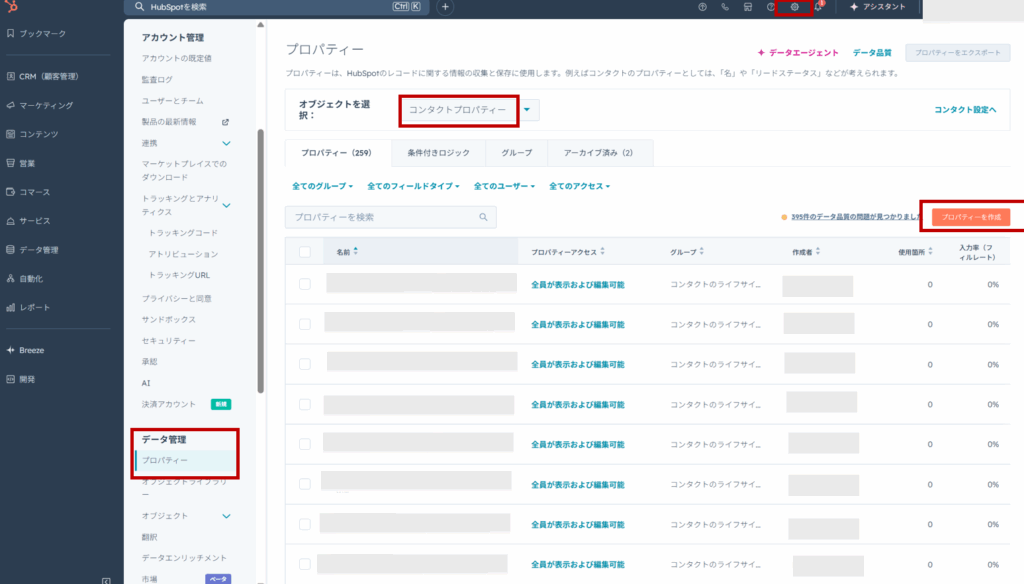Open Breeze in the left navigation
Image resolution: width=1024 pixels, height=584 pixels.
(32, 350)
